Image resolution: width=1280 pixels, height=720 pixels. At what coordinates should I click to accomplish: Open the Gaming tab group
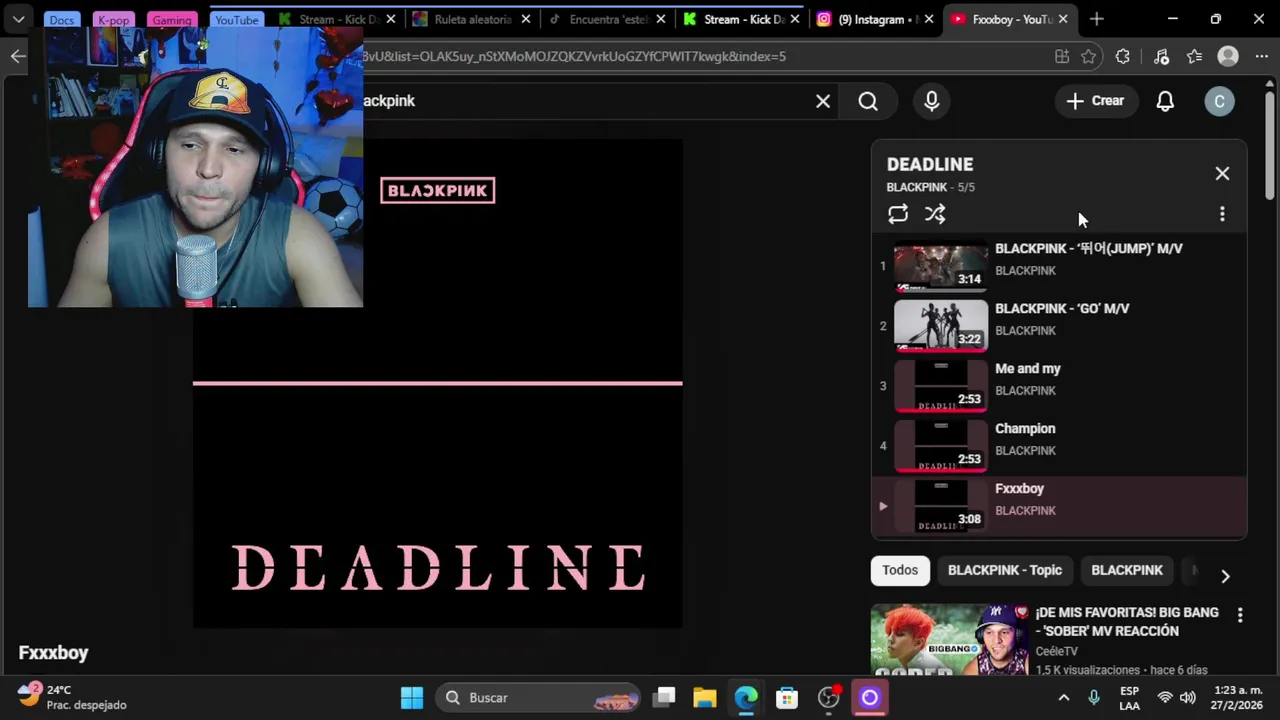click(172, 20)
